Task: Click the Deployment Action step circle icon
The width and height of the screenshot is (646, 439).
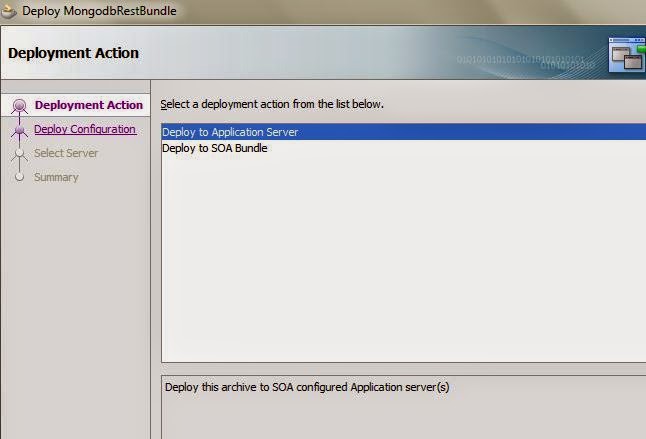Action: pos(19,105)
